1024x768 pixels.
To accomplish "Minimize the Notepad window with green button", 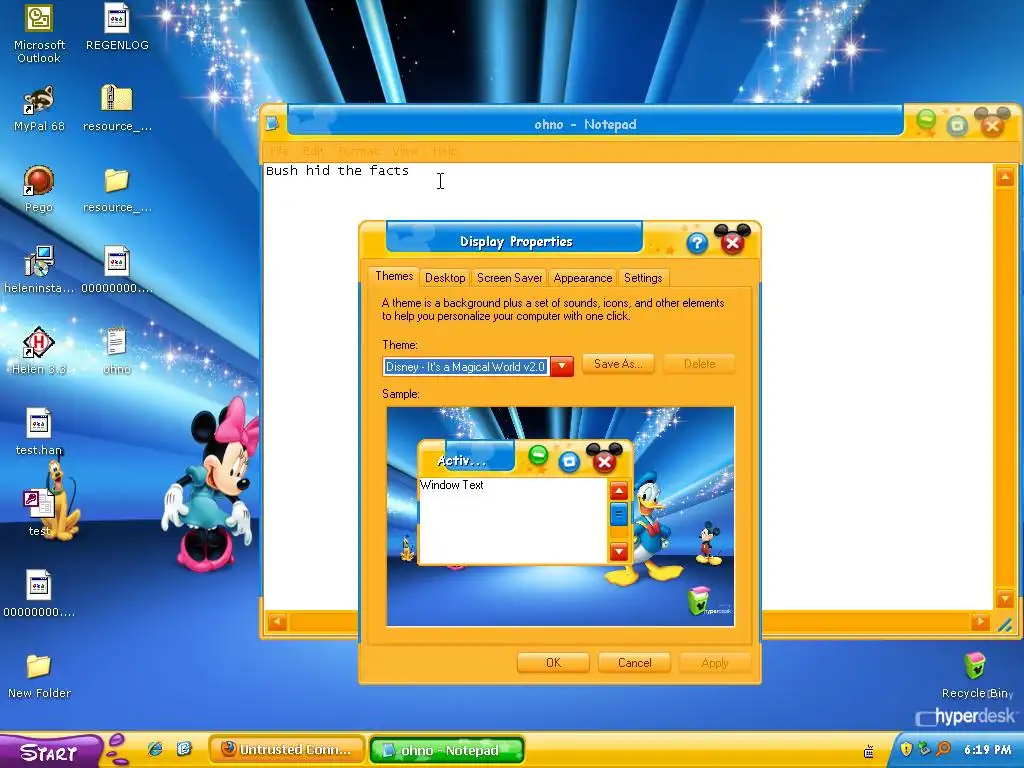I will coord(925,121).
